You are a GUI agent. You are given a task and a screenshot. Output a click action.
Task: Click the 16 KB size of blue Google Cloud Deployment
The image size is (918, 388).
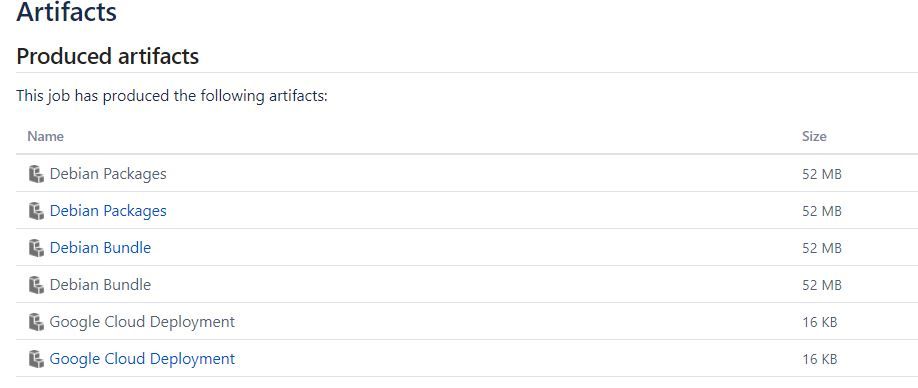(x=820, y=359)
